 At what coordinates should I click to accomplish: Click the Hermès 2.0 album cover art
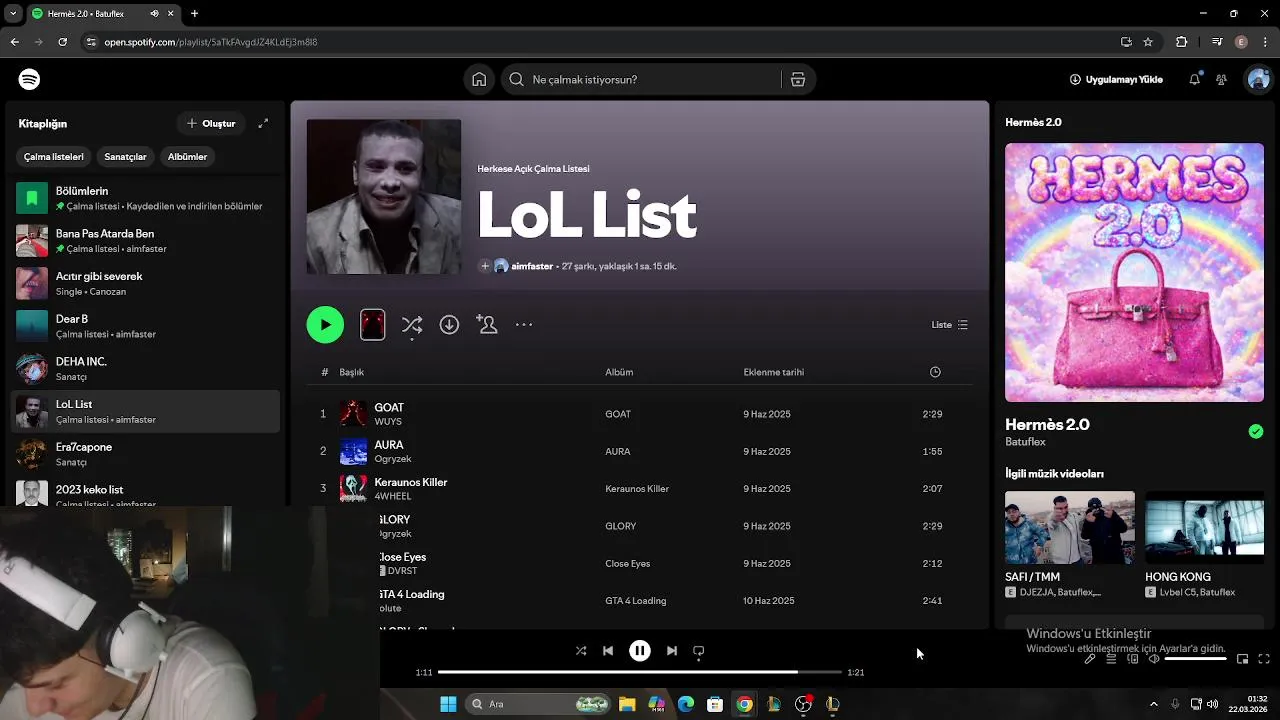(1134, 272)
